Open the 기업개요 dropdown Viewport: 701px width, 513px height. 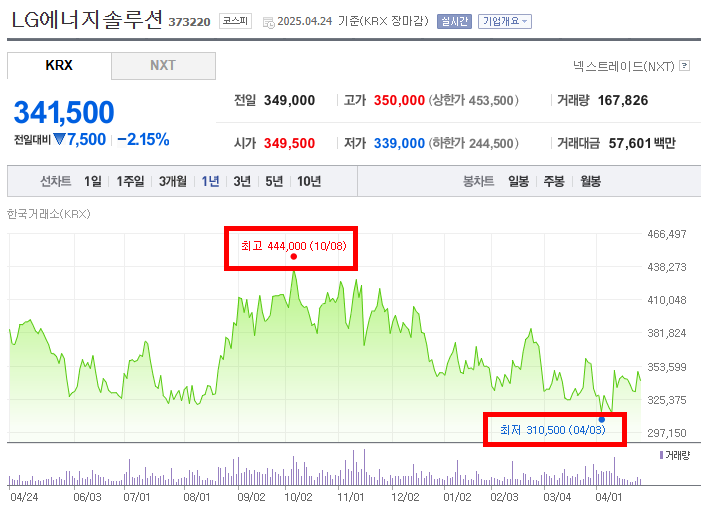click(x=505, y=21)
